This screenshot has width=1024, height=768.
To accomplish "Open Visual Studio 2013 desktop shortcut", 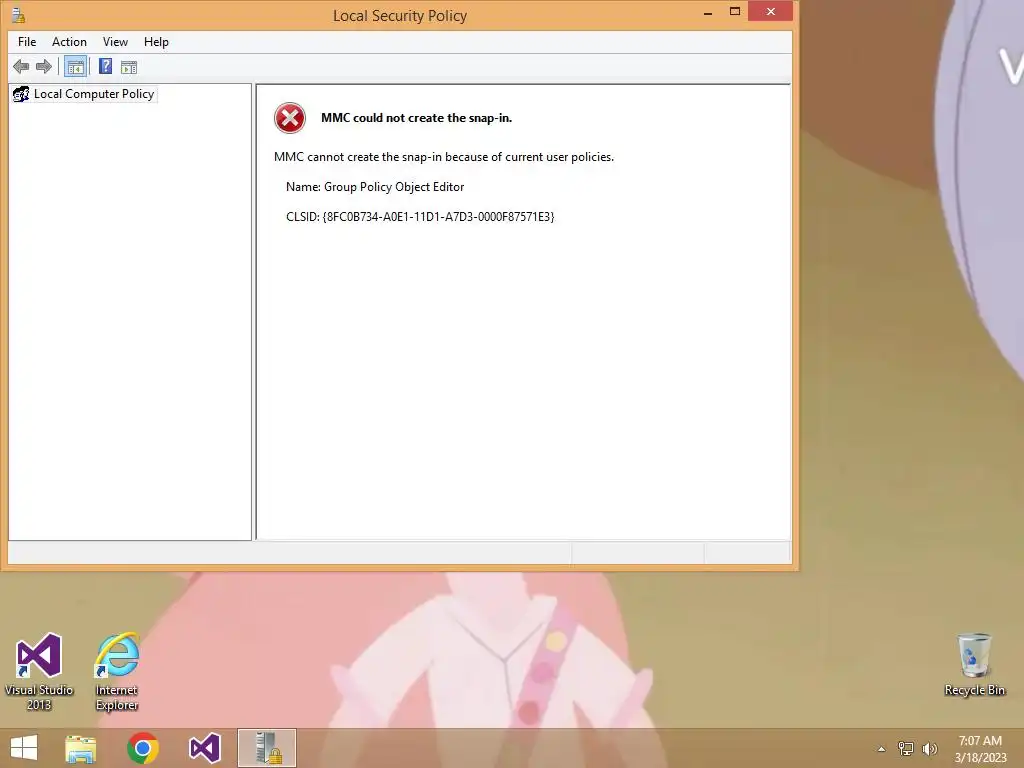I will pyautogui.click(x=39, y=671).
